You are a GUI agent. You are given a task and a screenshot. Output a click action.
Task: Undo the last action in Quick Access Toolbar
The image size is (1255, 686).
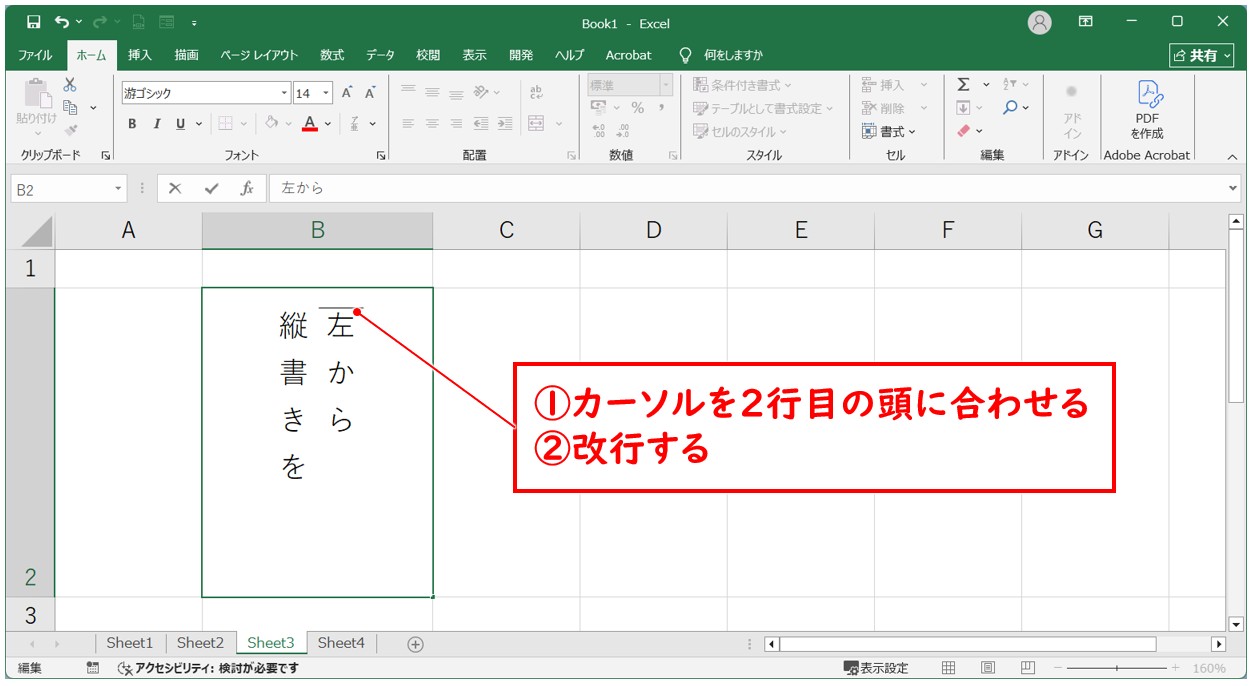click(62, 22)
